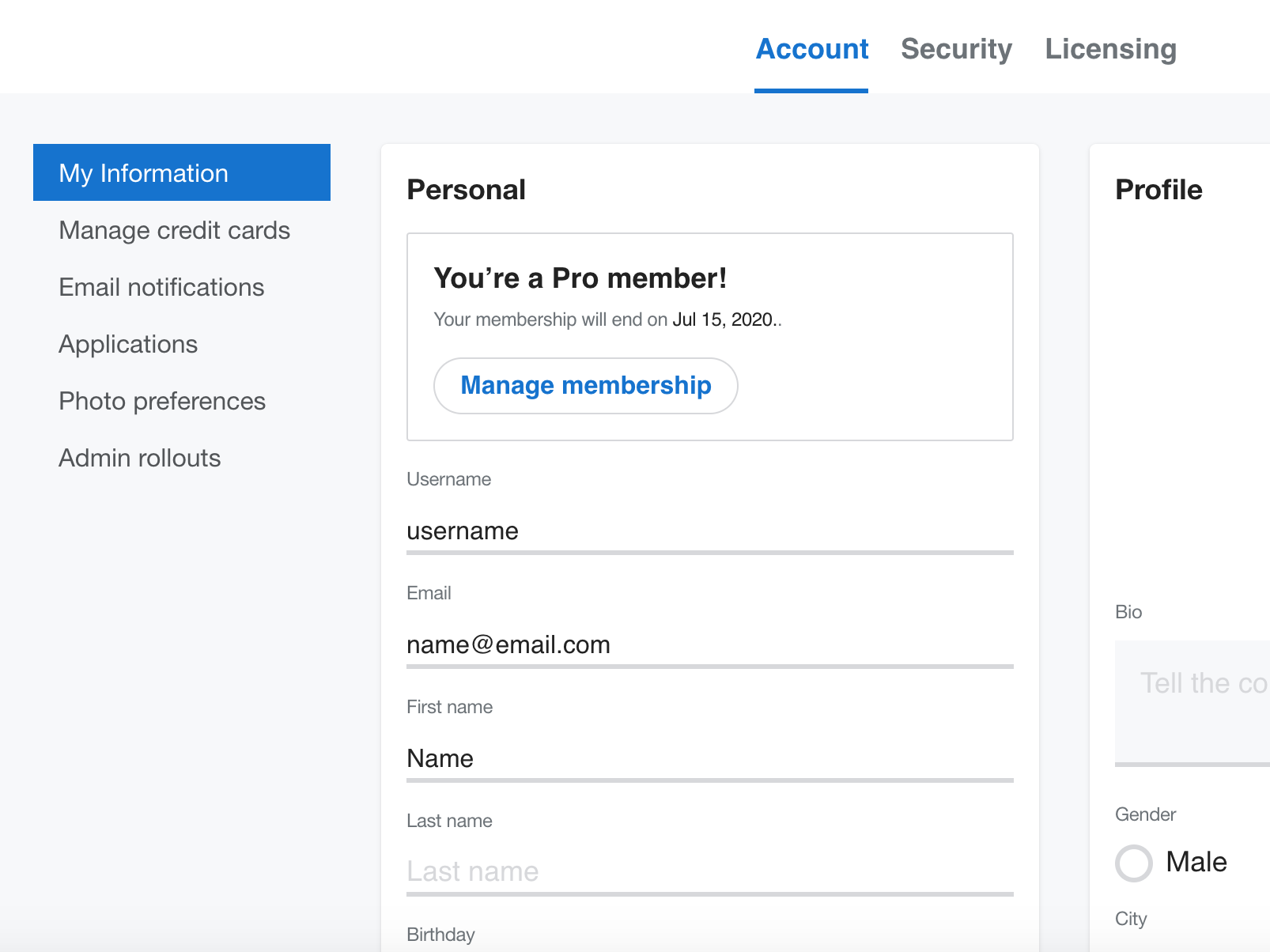Image resolution: width=1270 pixels, height=952 pixels.
Task: Open the Admin rollouts section
Action: click(139, 458)
